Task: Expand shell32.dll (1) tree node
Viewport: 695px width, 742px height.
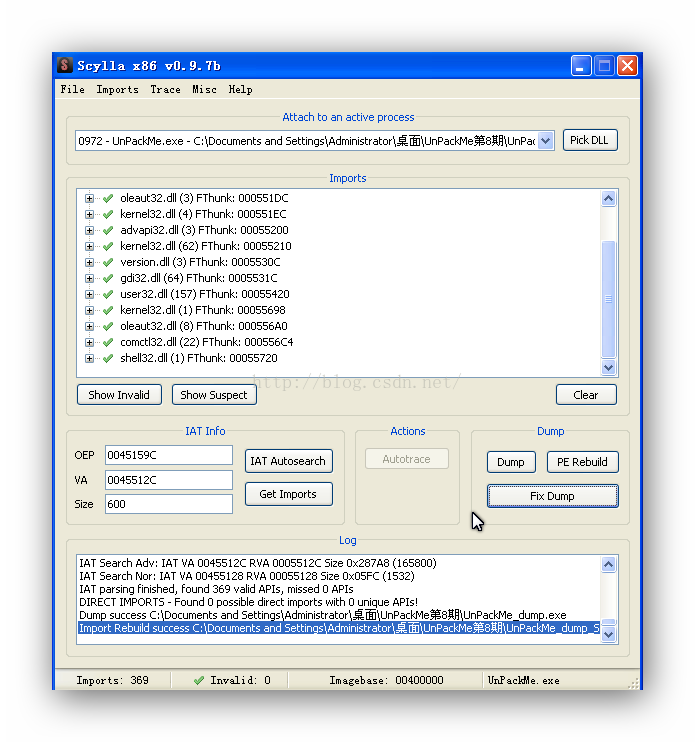Action: 89,358
